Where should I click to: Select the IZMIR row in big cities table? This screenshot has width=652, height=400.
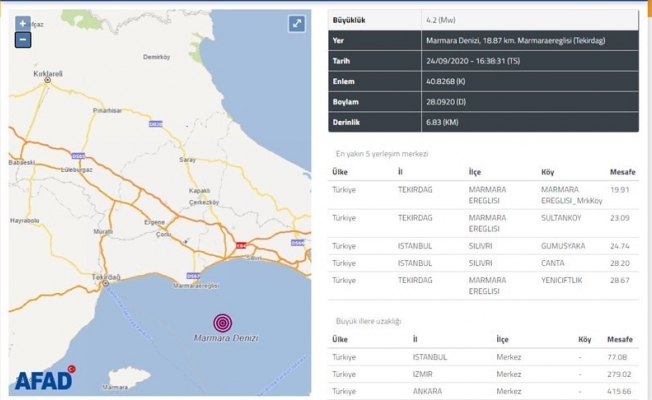pos(483,376)
